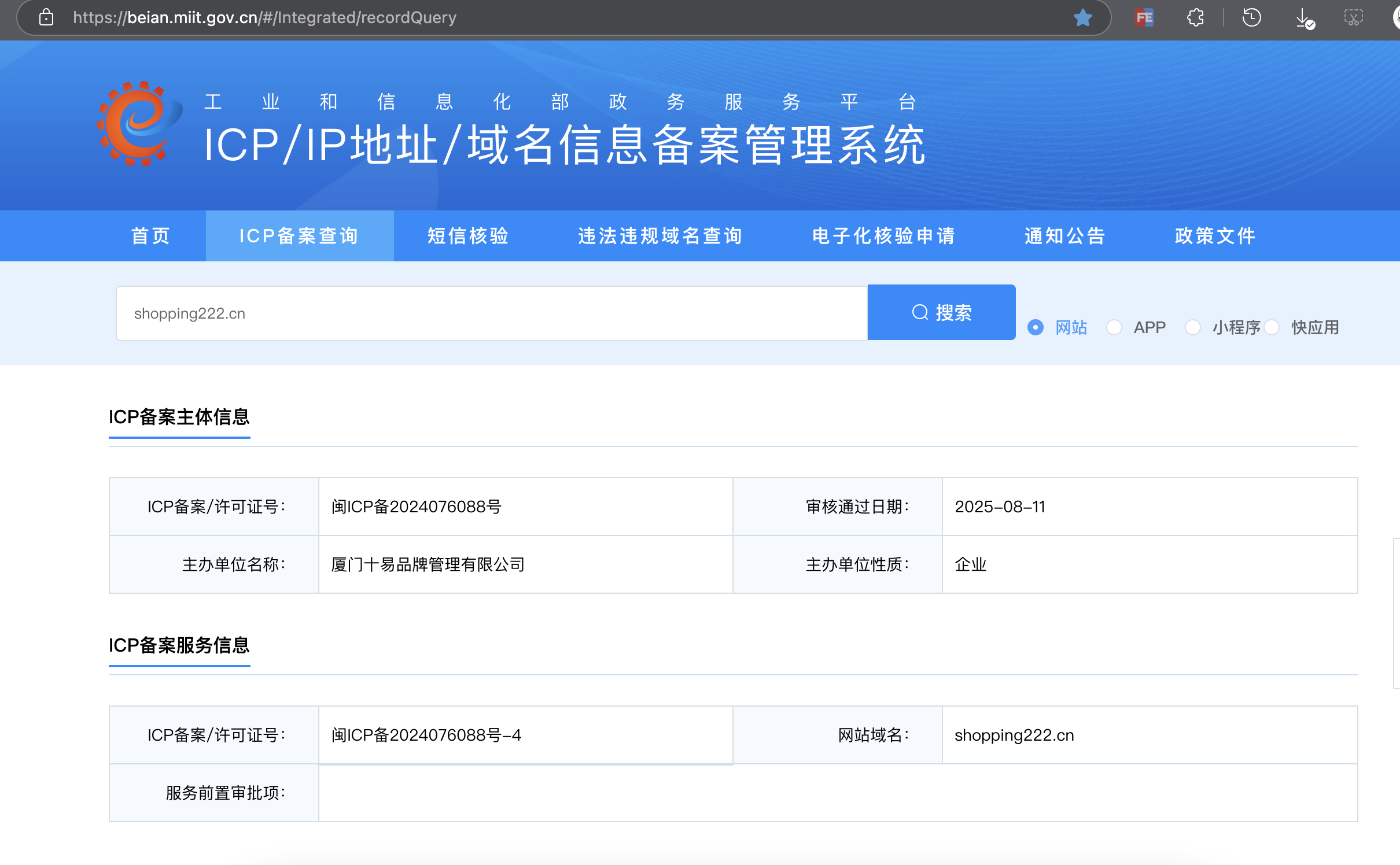Image resolution: width=1400 pixels, height=865 pixels.
Task: Select the 快应用 radio button
Action: coord(1272,327)
